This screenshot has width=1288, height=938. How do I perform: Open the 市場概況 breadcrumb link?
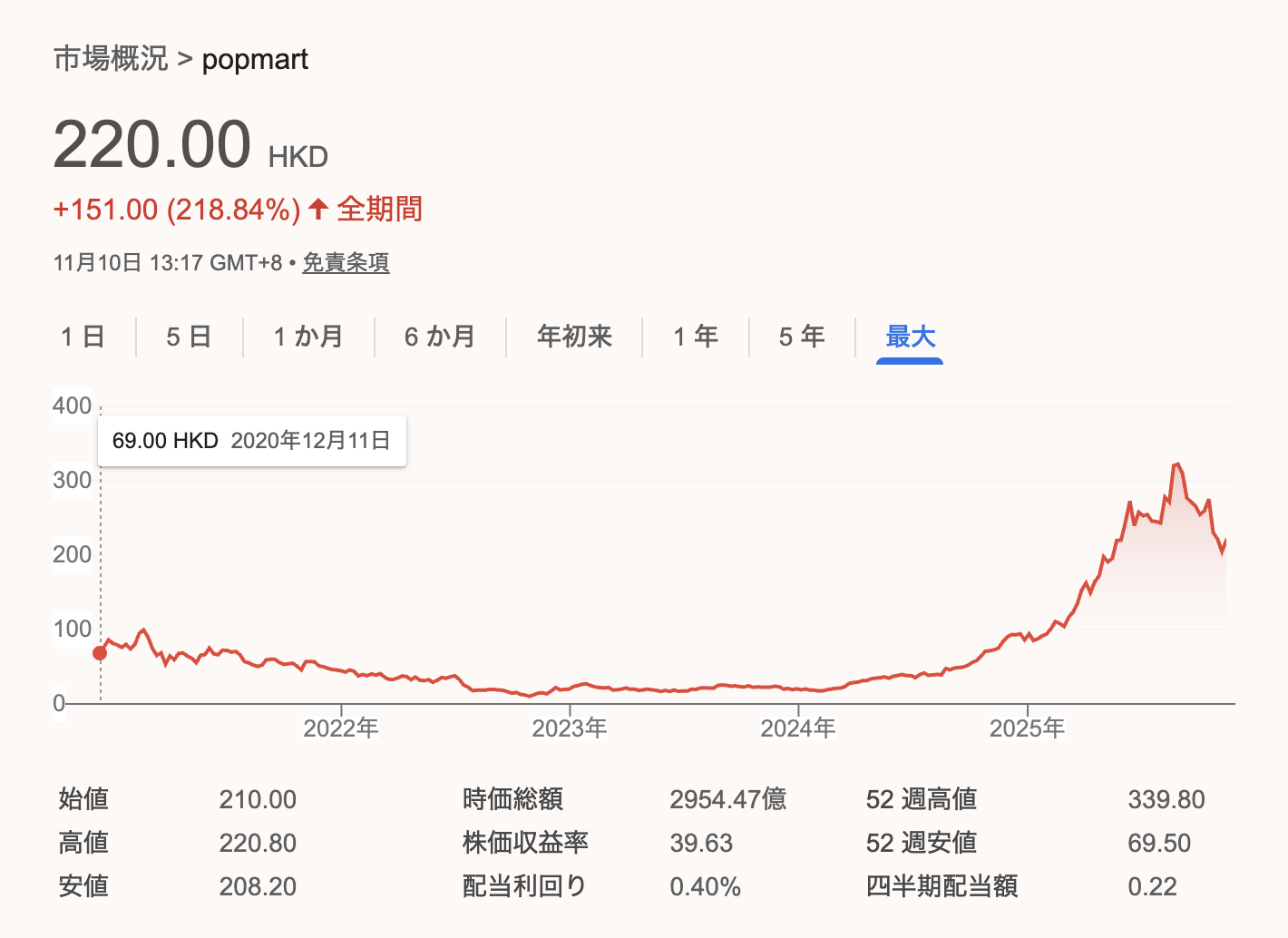click(x=111, y=59)
